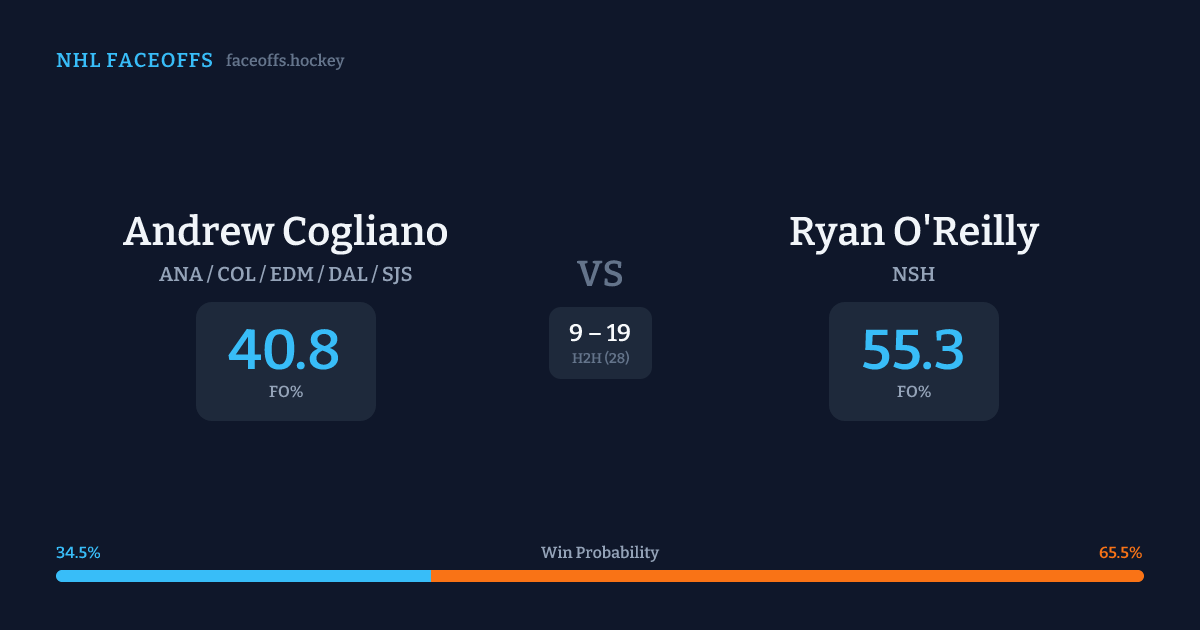Click the 9 – 19 head-to-head record
Image resolution: width=1200 pixels, height=630 pixels.
point(600,333)
